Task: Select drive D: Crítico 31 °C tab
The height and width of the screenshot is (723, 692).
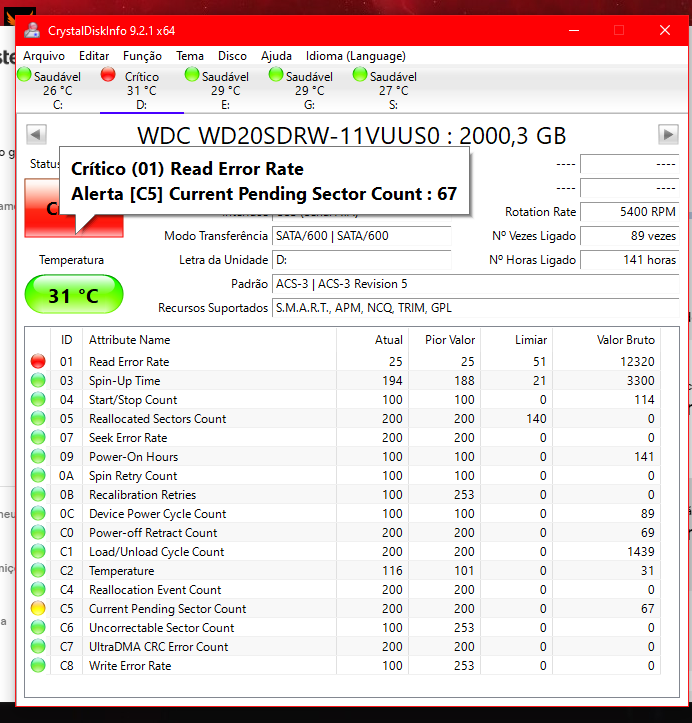Action: point(142,90)
